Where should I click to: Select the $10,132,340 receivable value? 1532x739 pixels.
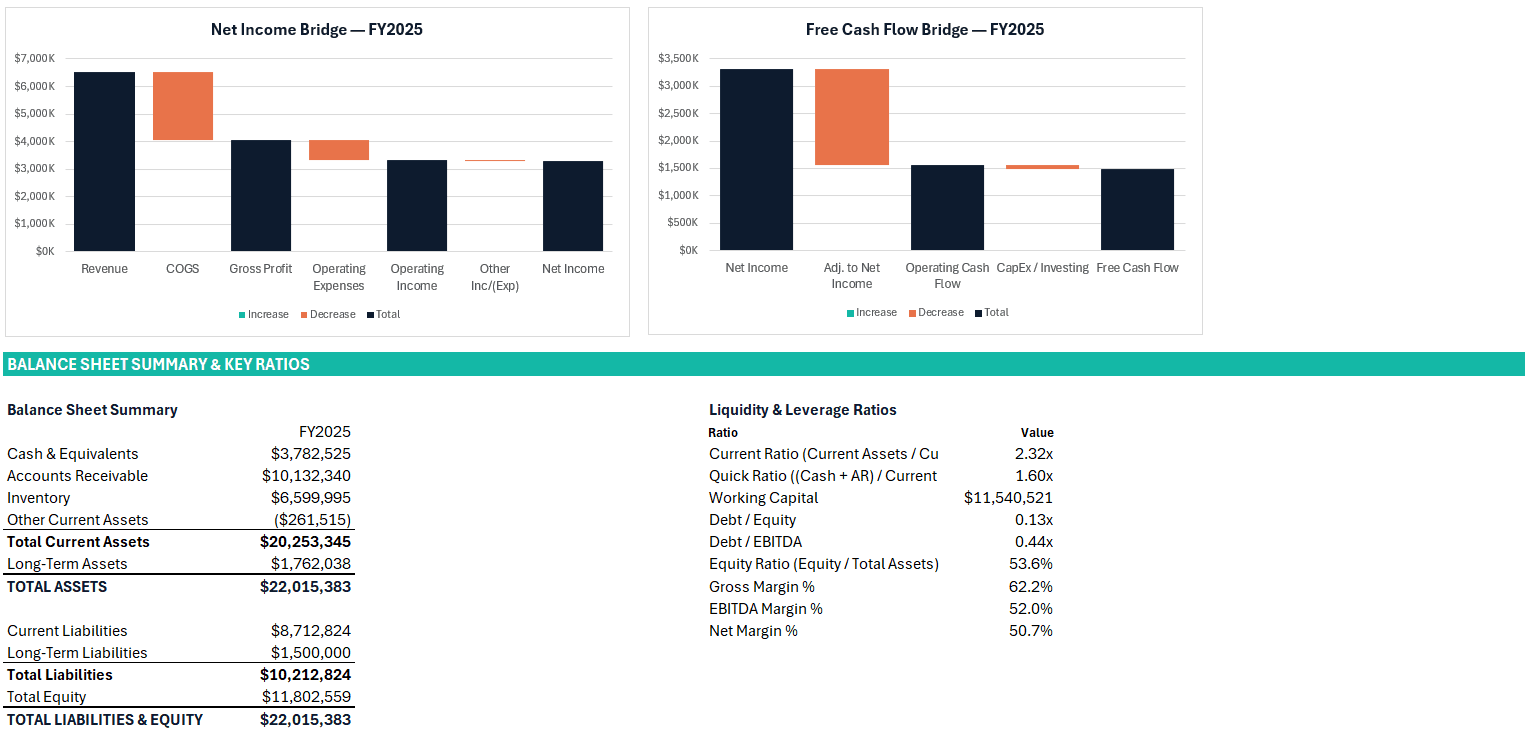(306, 476)
